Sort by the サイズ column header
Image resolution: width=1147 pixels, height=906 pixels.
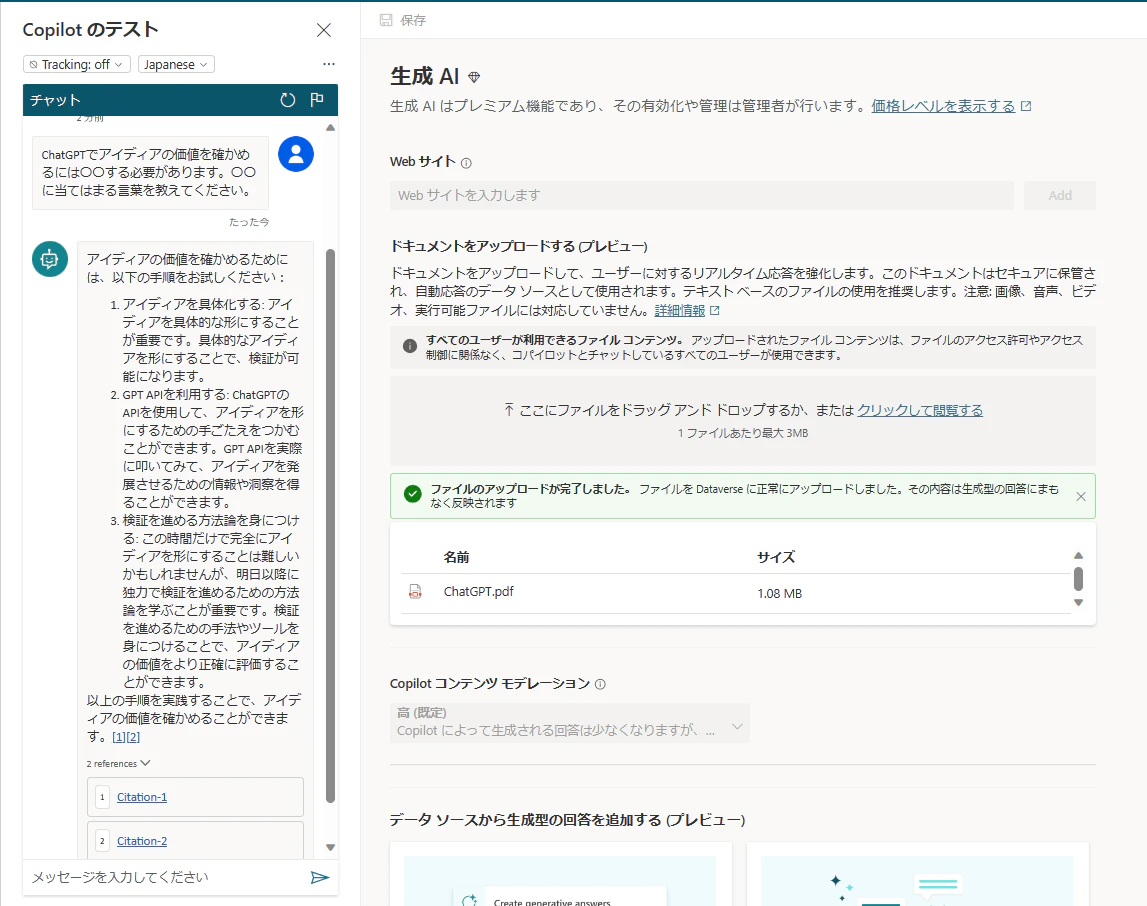coord(775,557)
